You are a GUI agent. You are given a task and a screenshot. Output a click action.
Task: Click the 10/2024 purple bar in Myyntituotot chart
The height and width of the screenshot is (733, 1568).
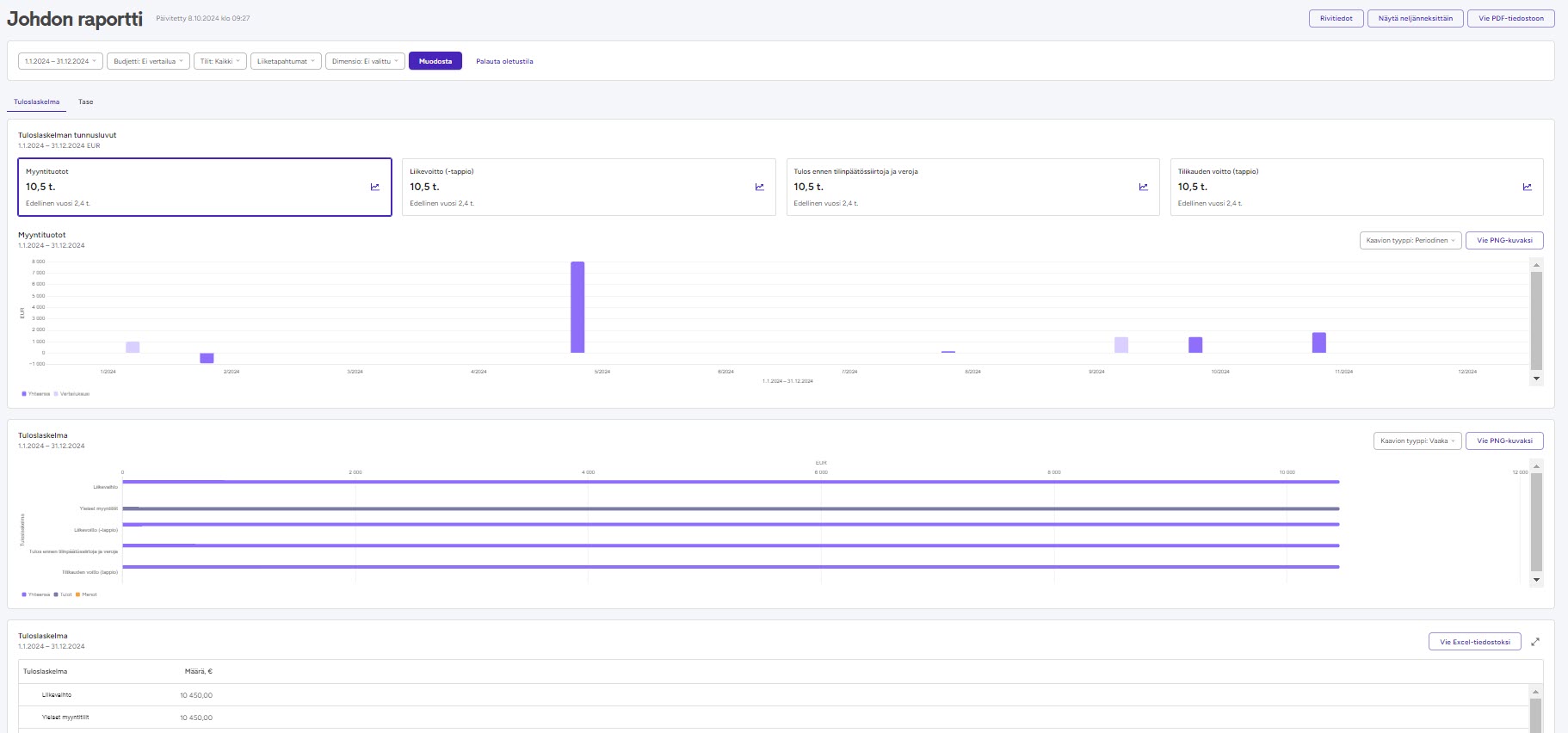pyautogui.click(x=1195, y=345)
